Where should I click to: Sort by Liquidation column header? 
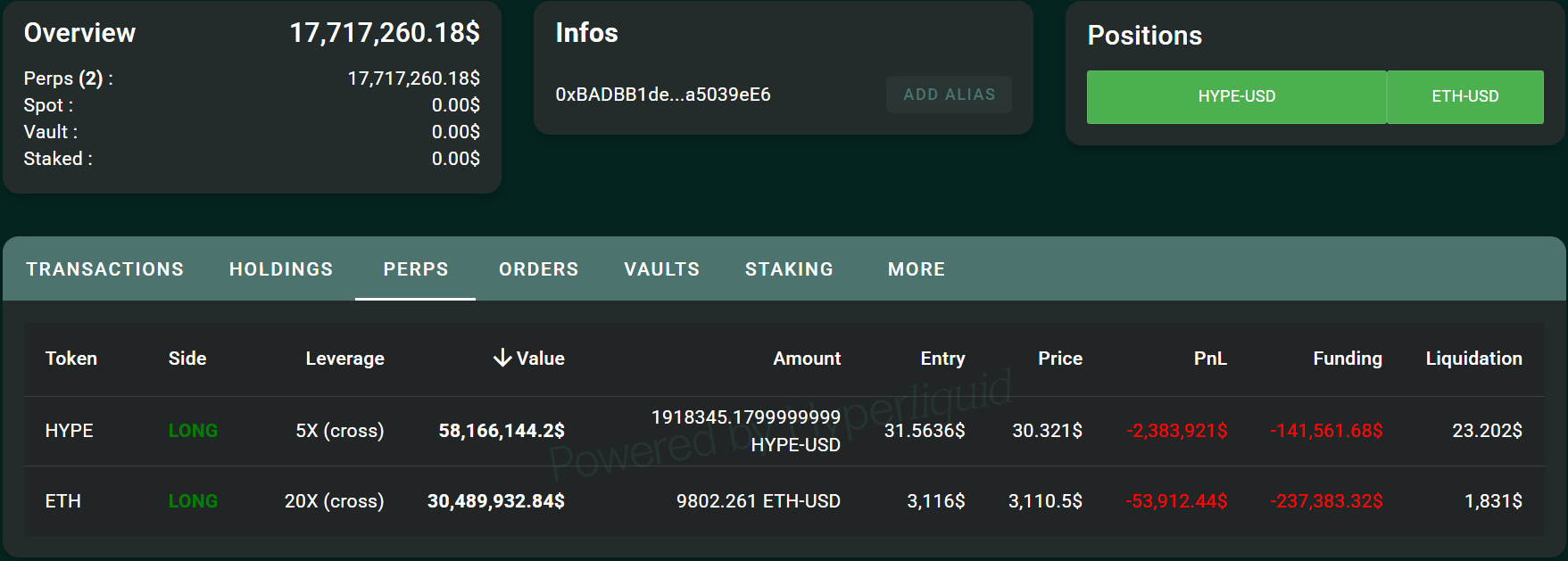coord(1473,359)
